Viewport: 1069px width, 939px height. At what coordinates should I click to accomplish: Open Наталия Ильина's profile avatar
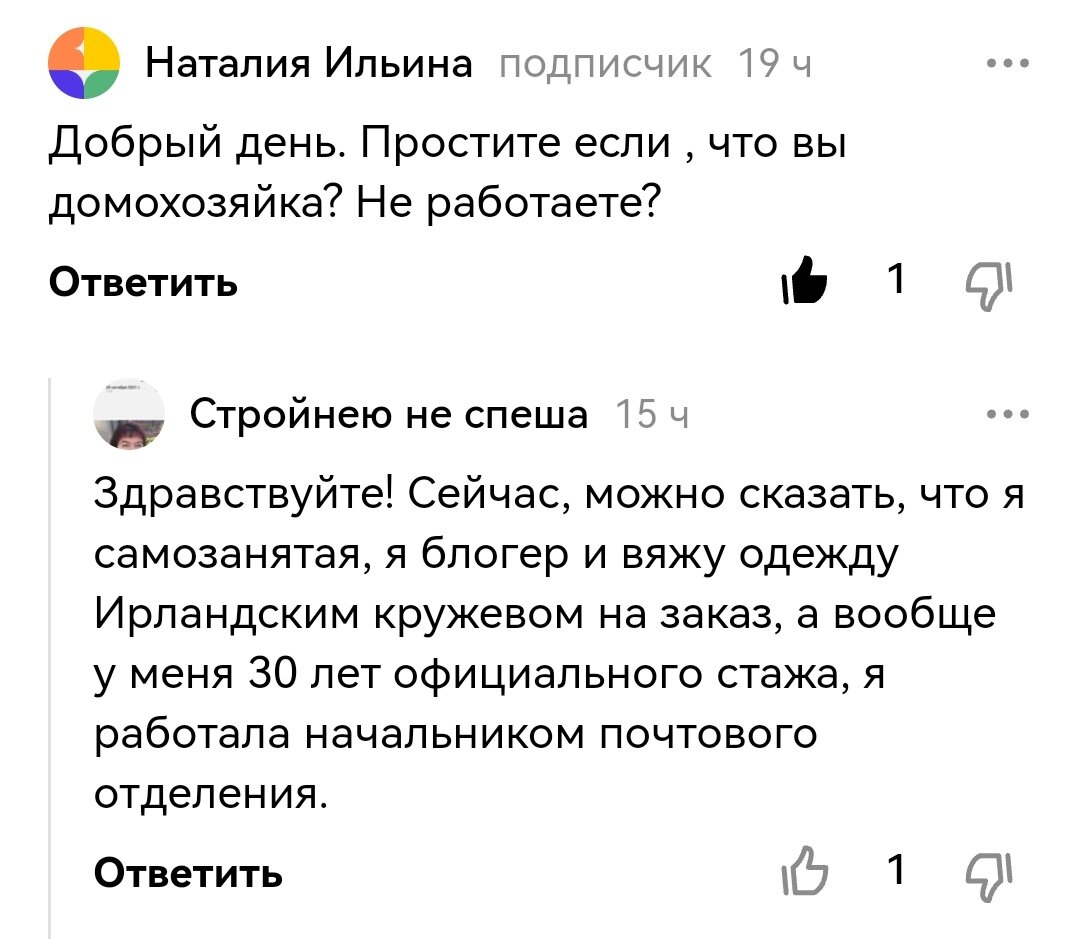(85, 62)
